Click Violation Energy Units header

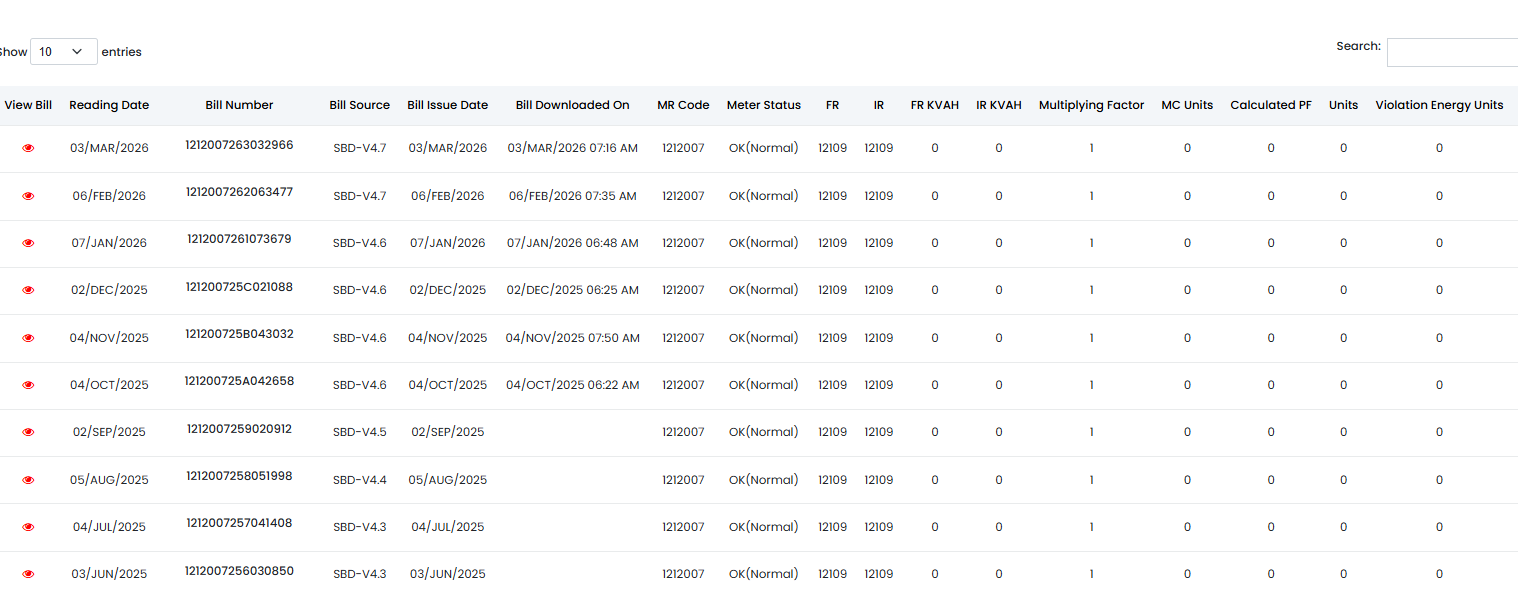pyautogui.click(x=1439, y=105)
